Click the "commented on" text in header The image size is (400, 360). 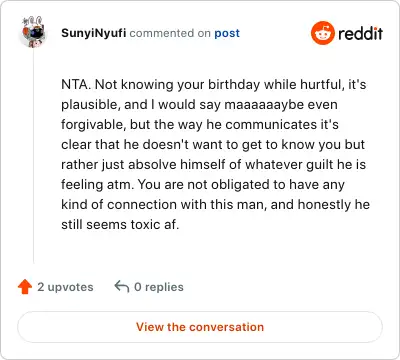(x=170, y=33)
